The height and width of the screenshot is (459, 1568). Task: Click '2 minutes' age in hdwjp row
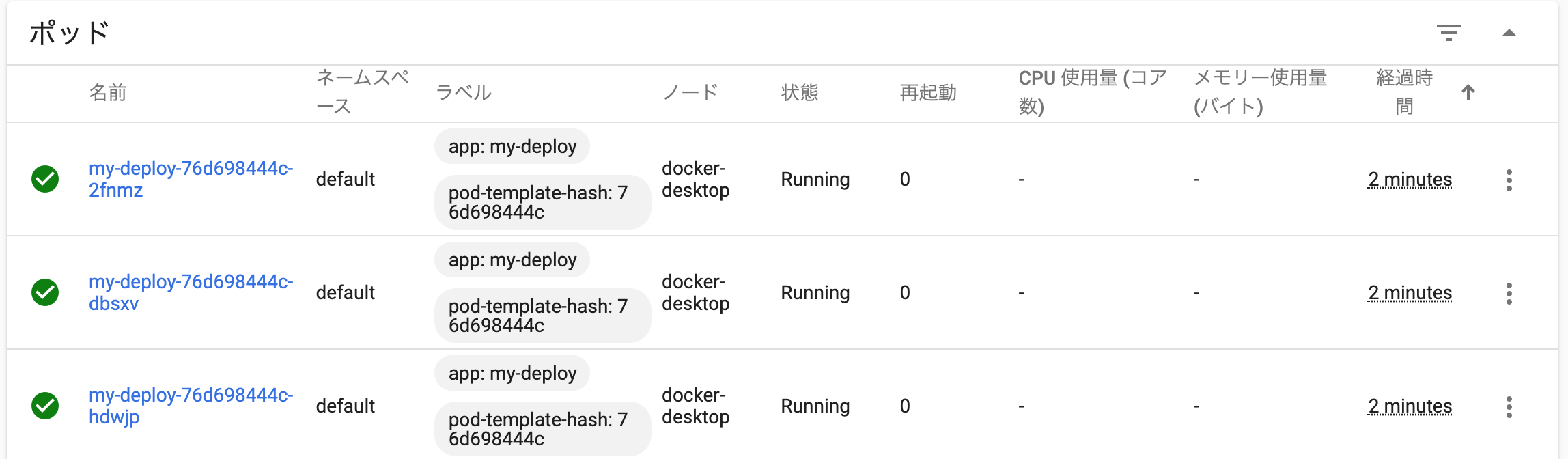tap(1410, 406)
